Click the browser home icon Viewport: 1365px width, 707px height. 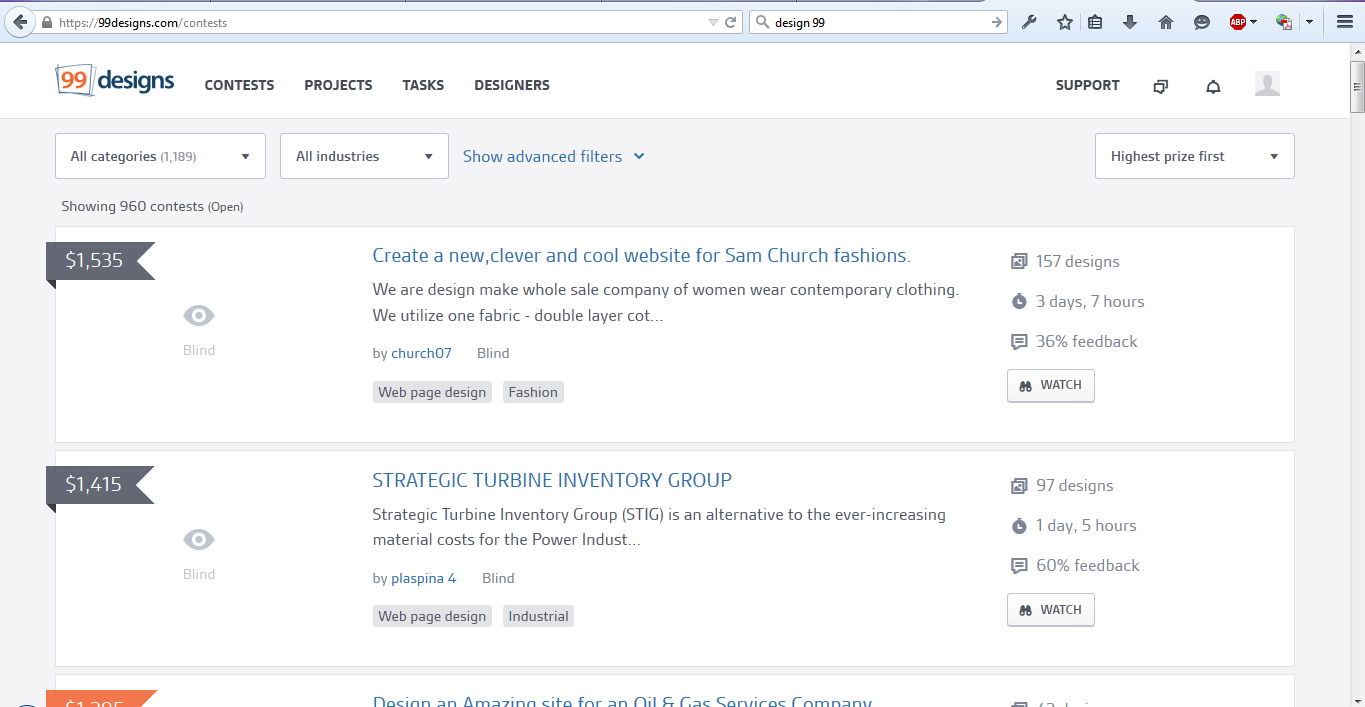(1166, 22)
